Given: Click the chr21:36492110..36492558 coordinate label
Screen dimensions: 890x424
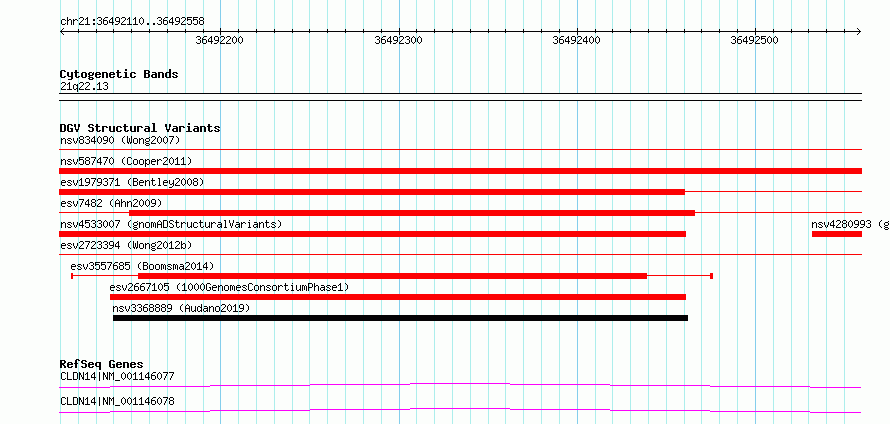Looking at the screenshot, I should [132, 22].
